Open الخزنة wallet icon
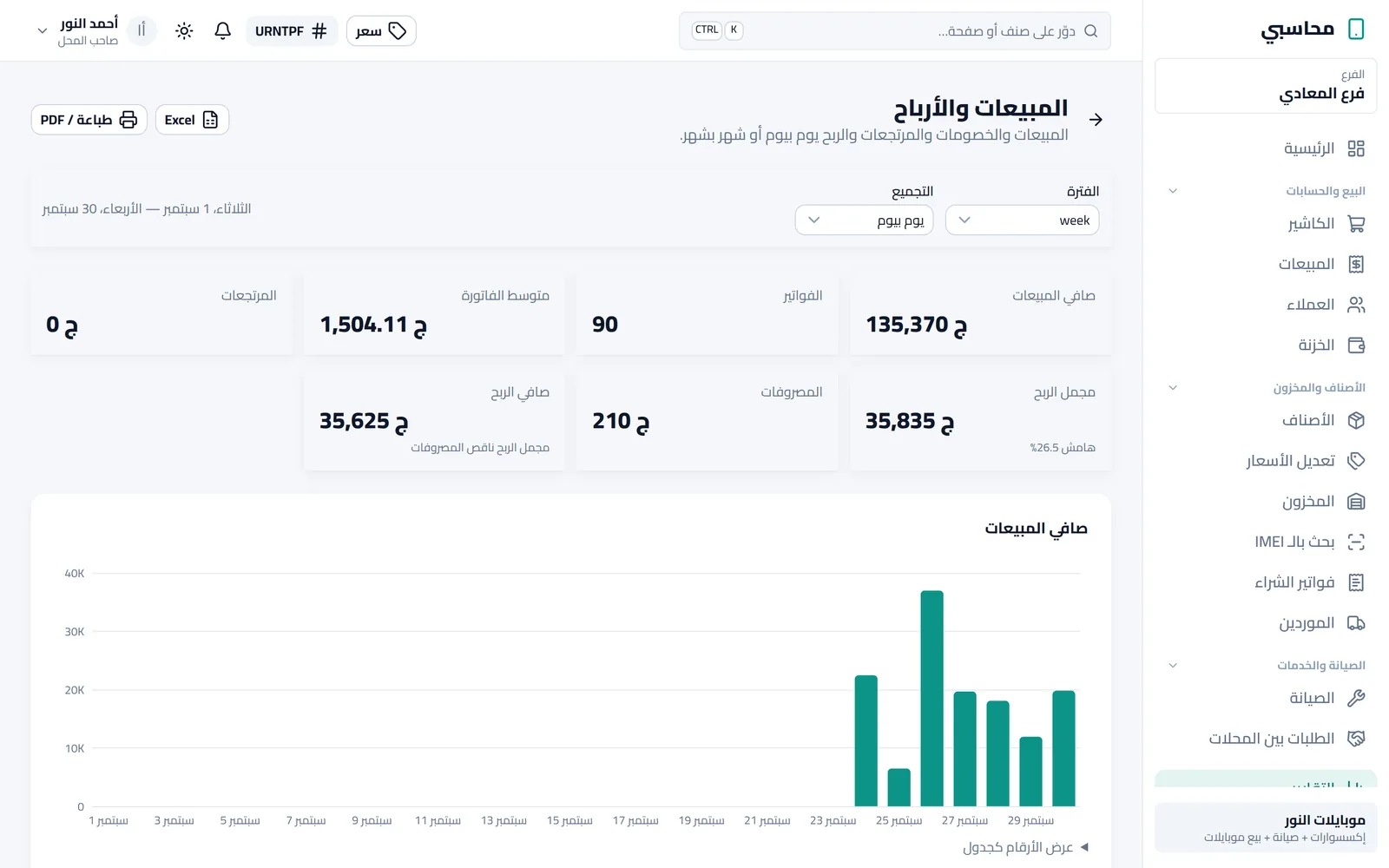Viewport: 1389px width, 868px height. [x=1356, y=345]
